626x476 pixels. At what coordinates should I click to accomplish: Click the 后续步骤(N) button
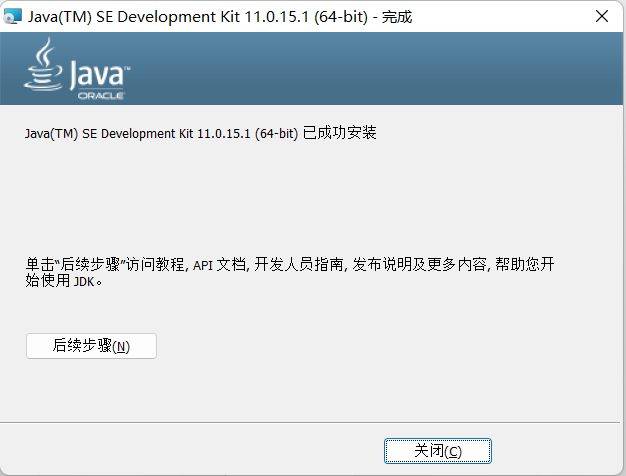[x=91, y=346]
